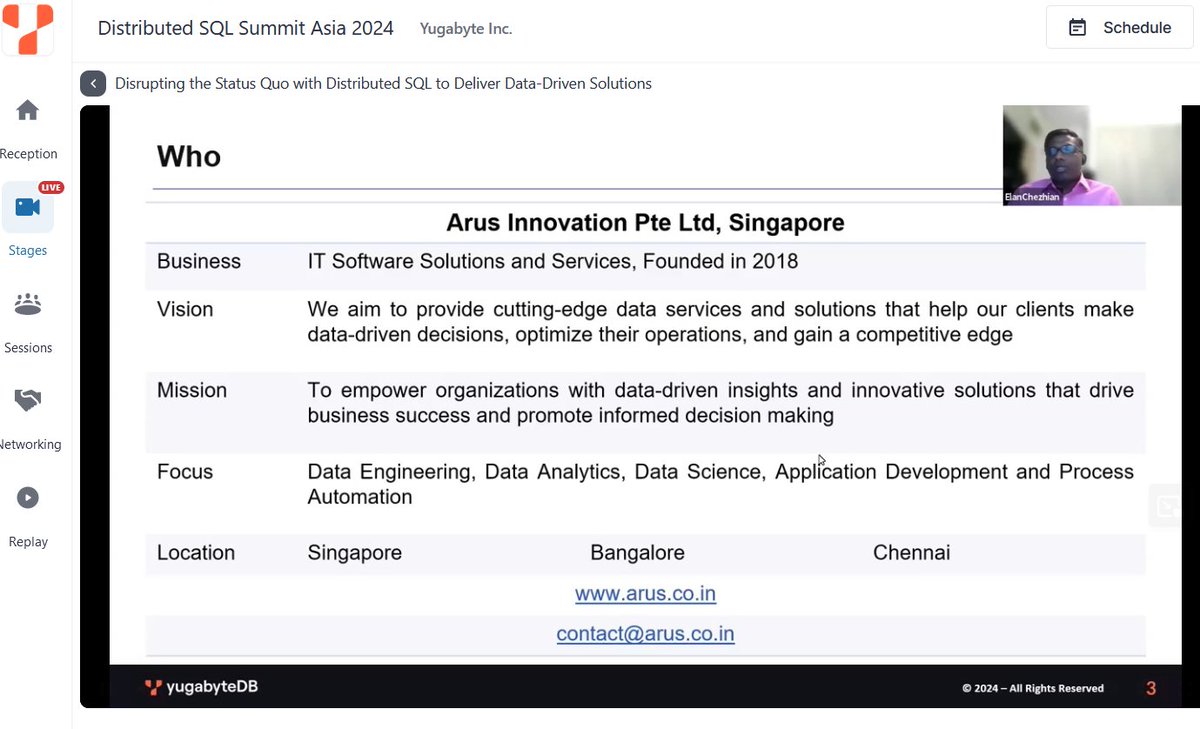Click the calendar icon in the Schedule button
Viewport: 1200px width, 729px height.
pos(1076,27)
